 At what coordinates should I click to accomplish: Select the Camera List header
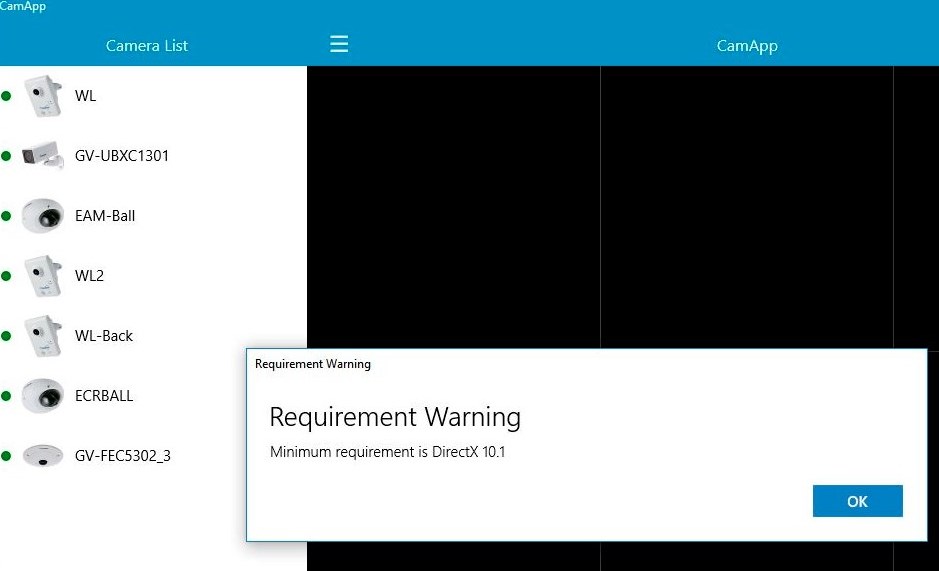click(147, 46)
